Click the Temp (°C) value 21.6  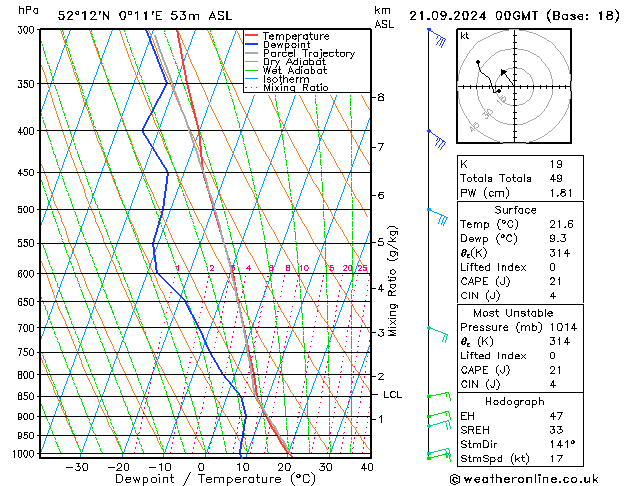pyautogui.click(x=561, y=224)
